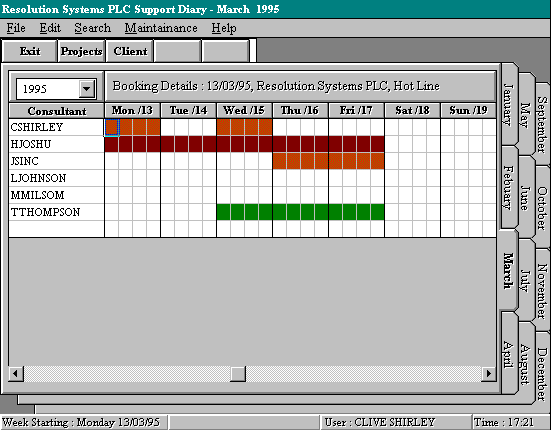Select CSHIRLEY's highlighted Monday first booking cell

[x=112, y=127]
